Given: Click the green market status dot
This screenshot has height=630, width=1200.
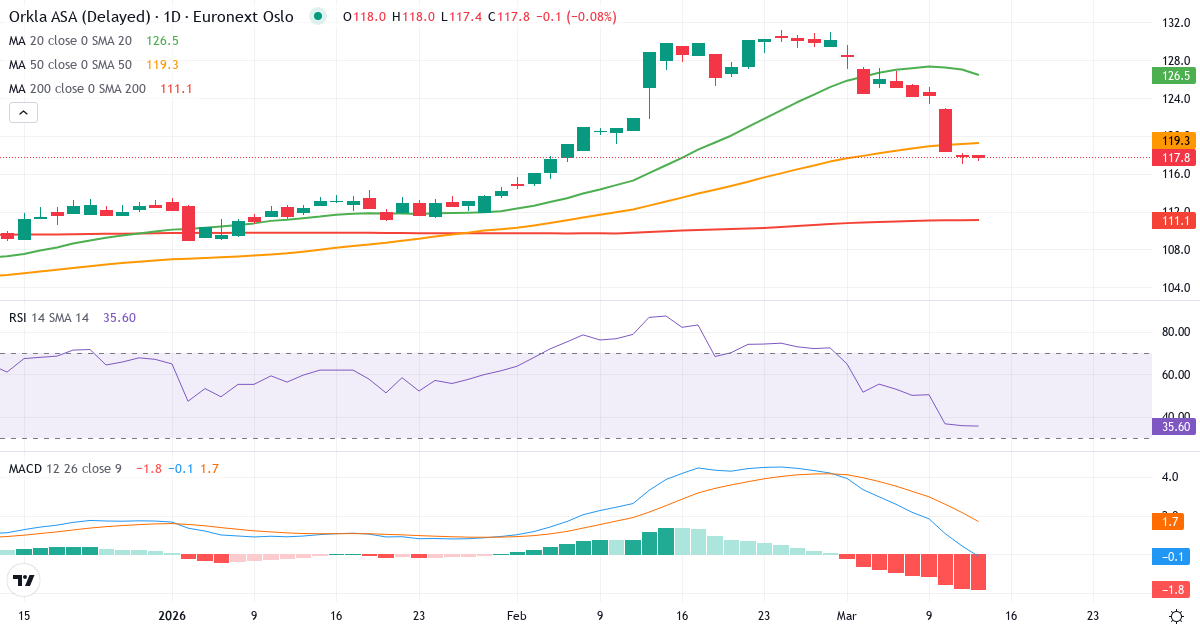Looking at the screenshot, I should click(318, 16).
